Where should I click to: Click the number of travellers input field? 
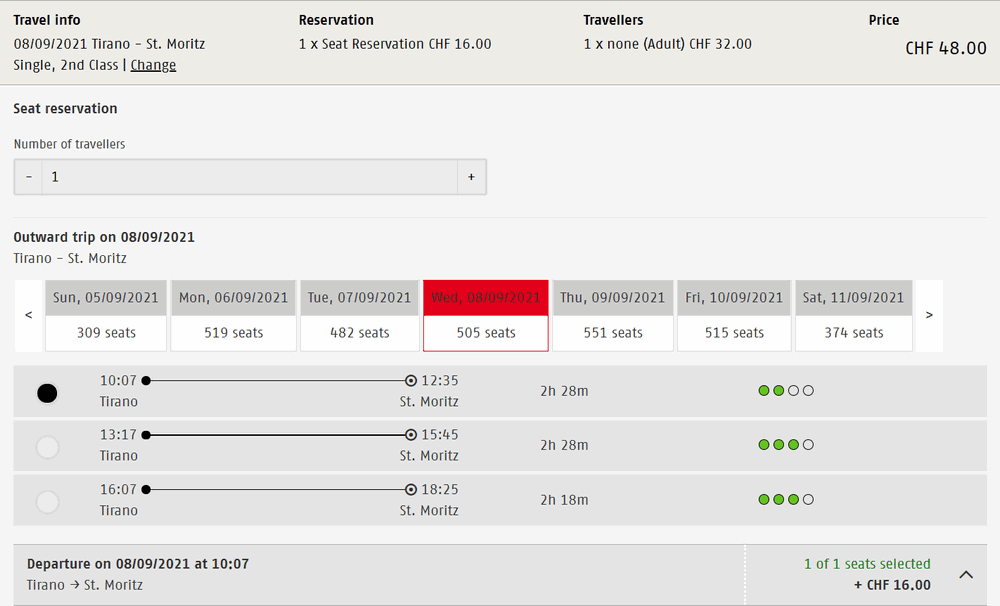point(250,177)
